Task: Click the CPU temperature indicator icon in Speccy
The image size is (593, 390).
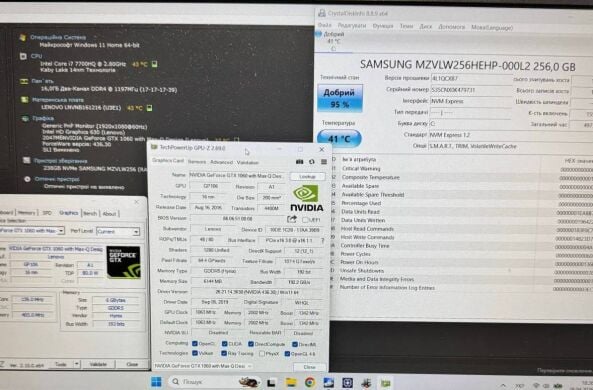Action: coord(154,64)
